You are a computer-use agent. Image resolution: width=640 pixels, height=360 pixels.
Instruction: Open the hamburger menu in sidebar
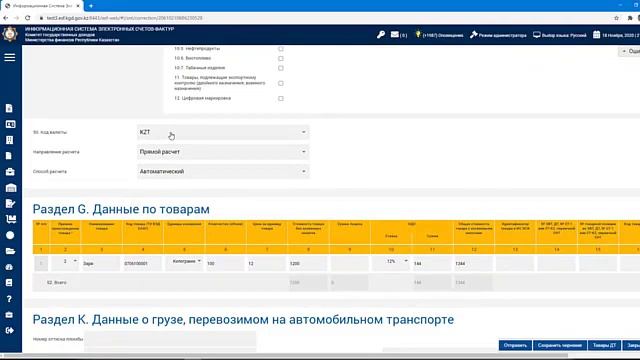(10, 58)
